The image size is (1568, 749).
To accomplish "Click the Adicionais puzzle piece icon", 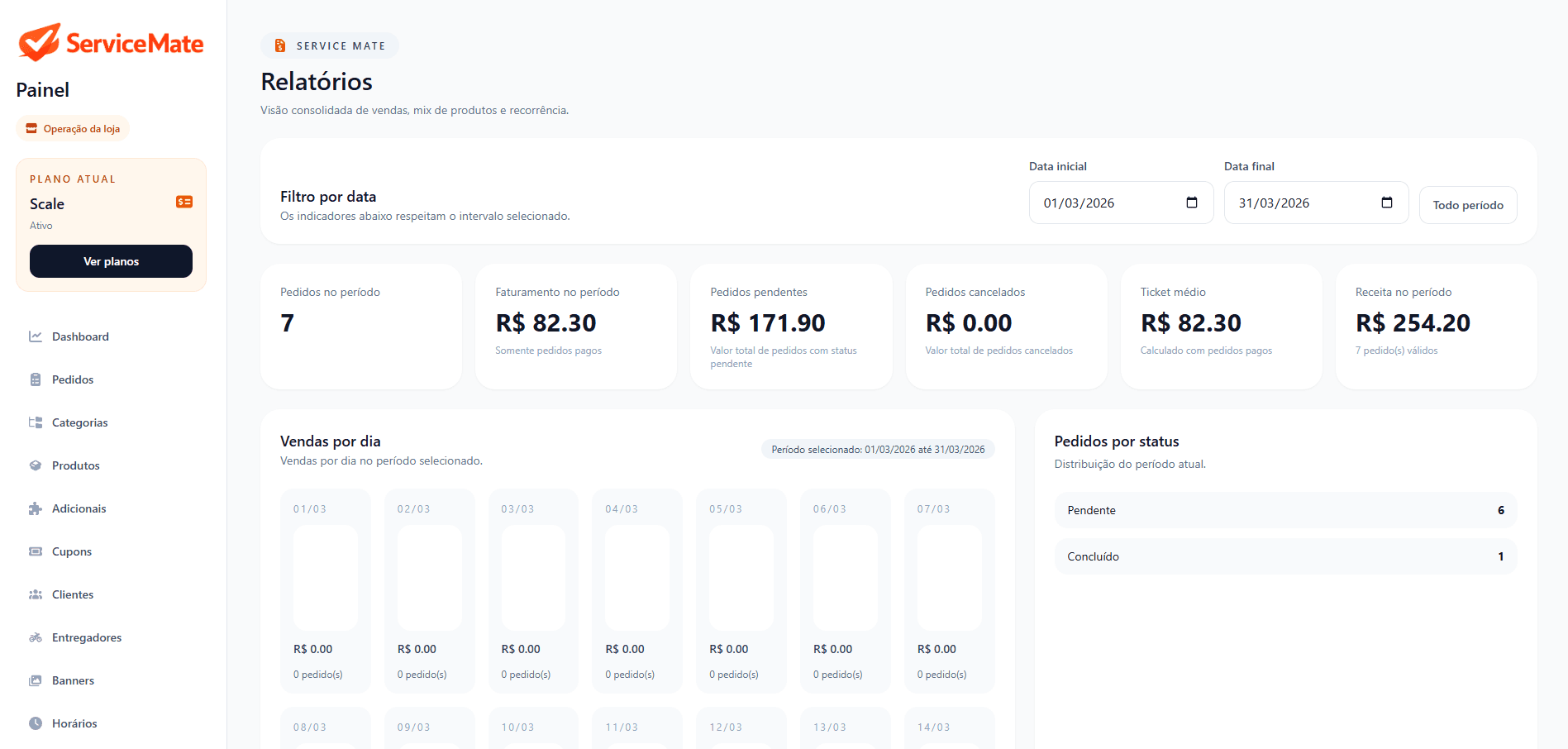I will (x=36, y=508).
